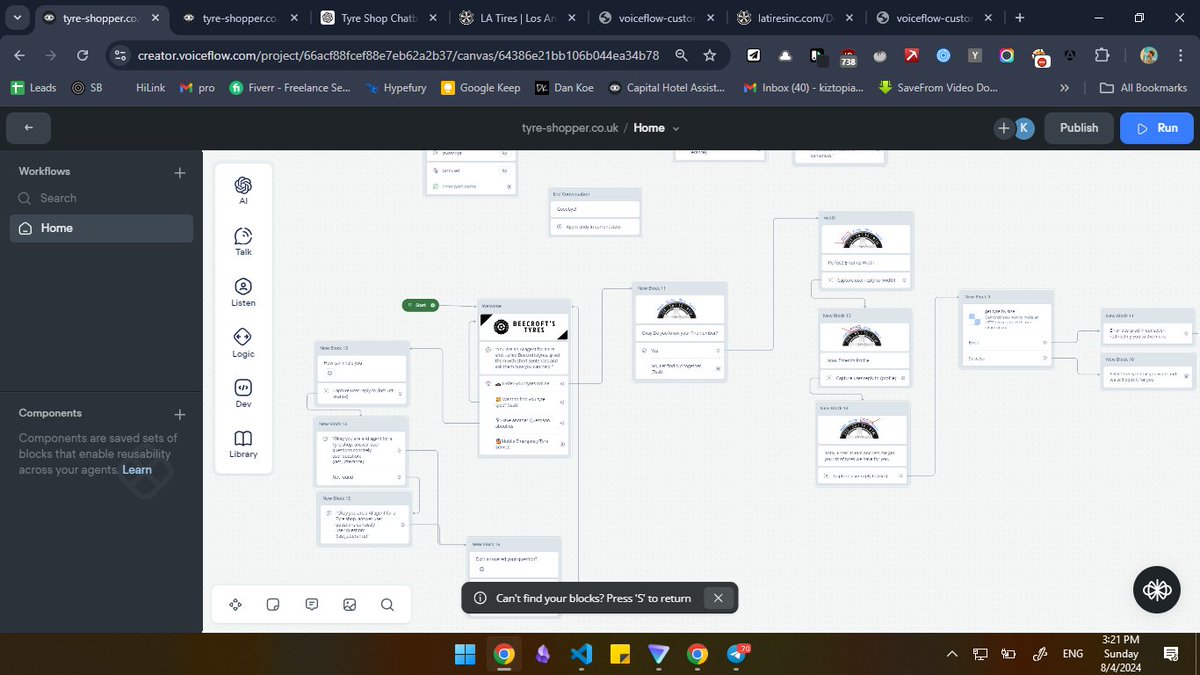This screenshot has width=1200, height=675.
Task: Click the image icon in bottom canvas toolbar
Action: coord(349,604)
